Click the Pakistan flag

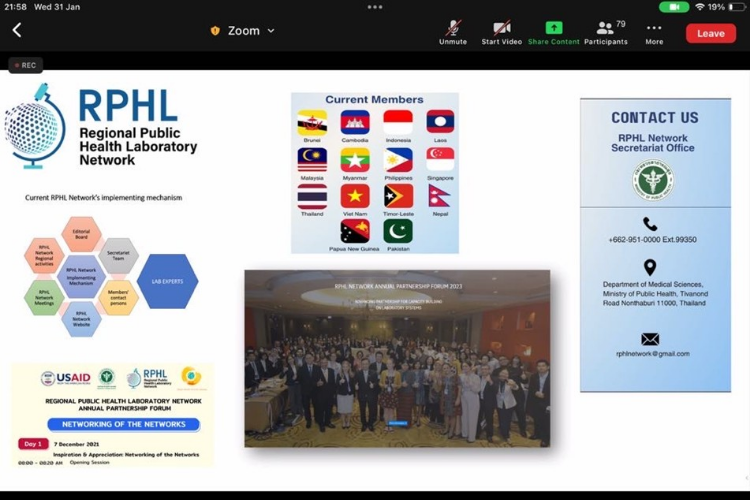398,232
